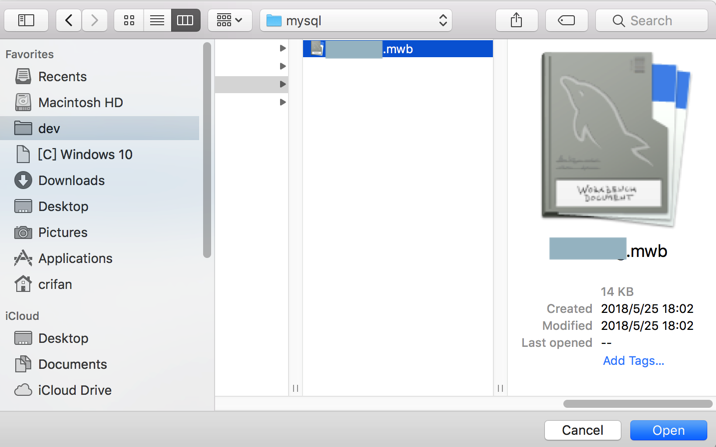
Task: Open the group-by arrangement dropdown
Action: 230,21
